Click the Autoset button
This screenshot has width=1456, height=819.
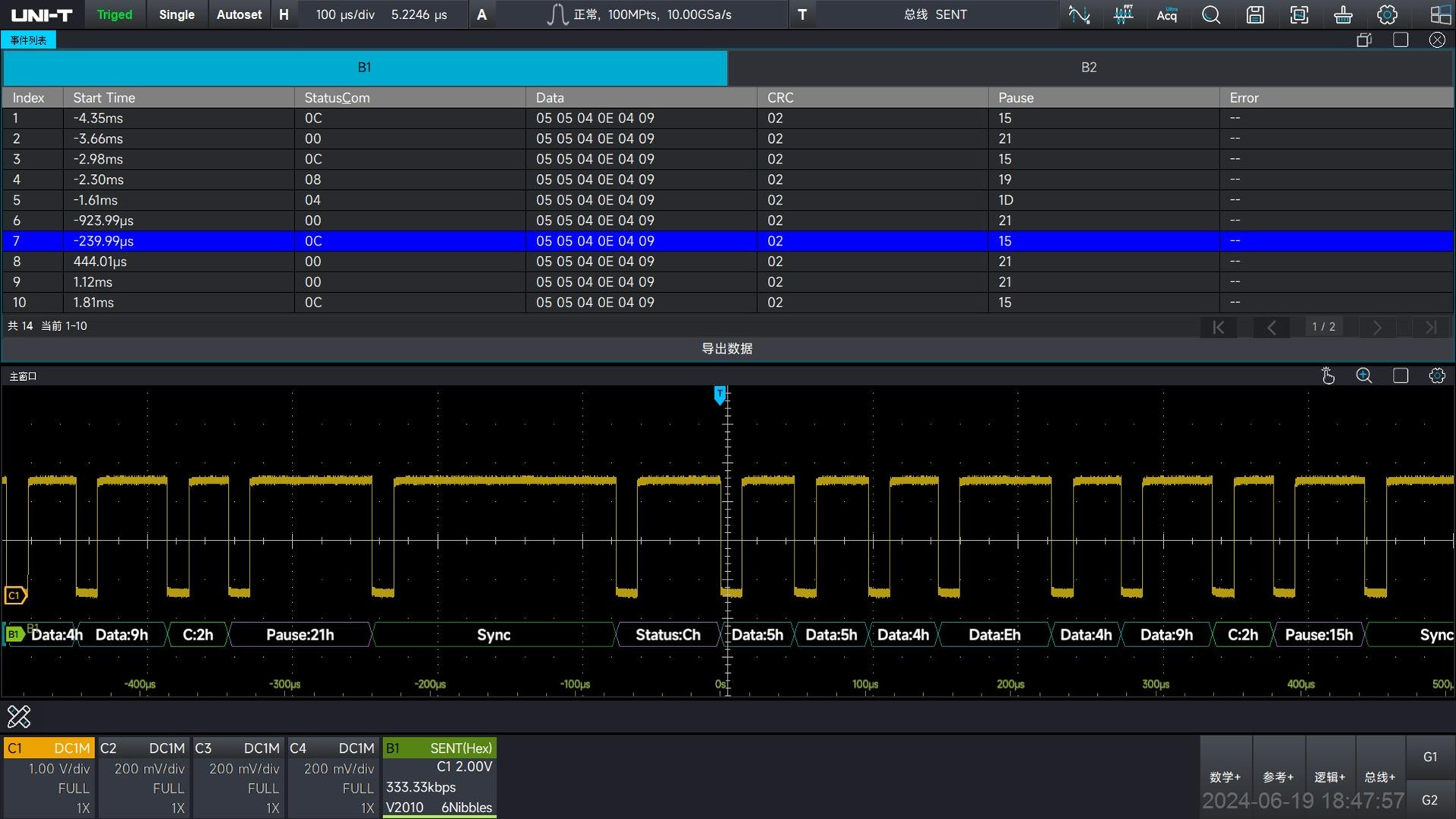click(x=239, y=14)
